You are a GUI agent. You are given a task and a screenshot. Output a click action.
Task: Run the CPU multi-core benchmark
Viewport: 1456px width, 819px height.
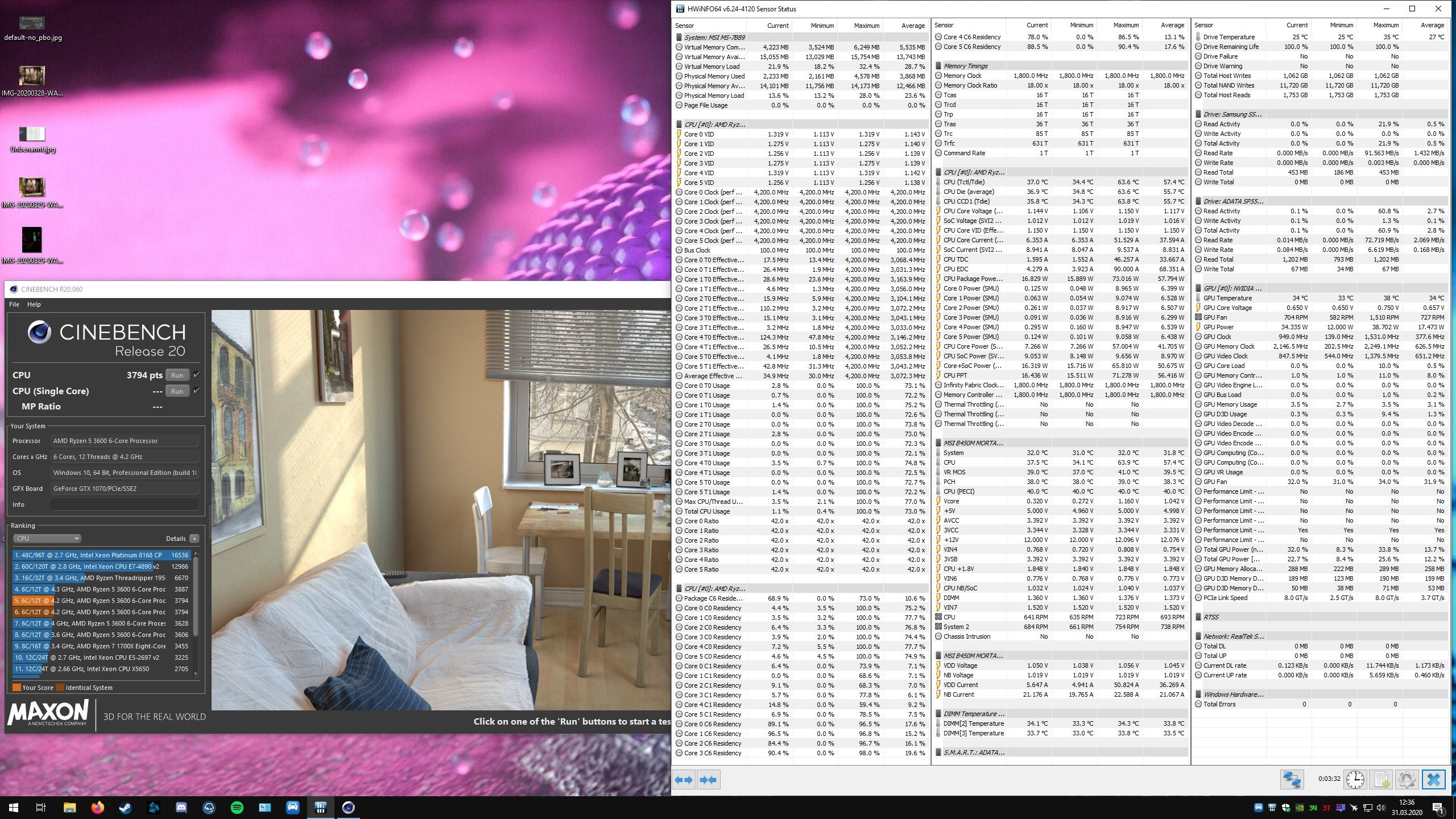177,375
